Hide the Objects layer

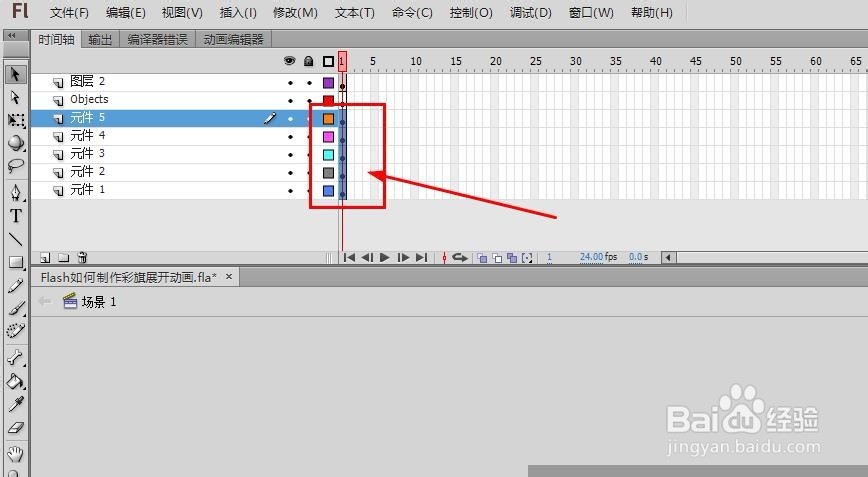pyautogui.click(x=291, y=101)
